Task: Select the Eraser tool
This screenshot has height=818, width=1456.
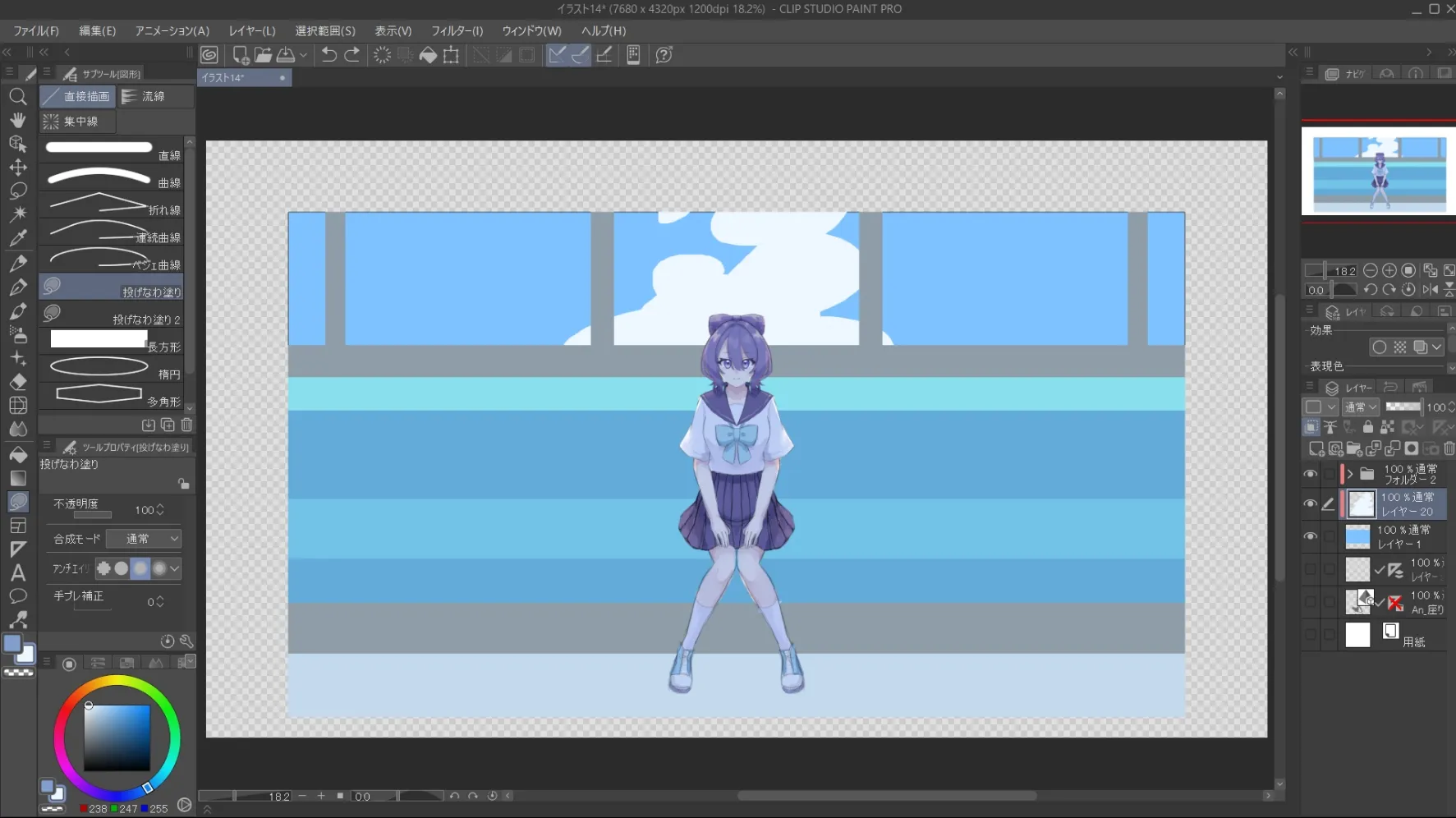Action: coord(17,382)
